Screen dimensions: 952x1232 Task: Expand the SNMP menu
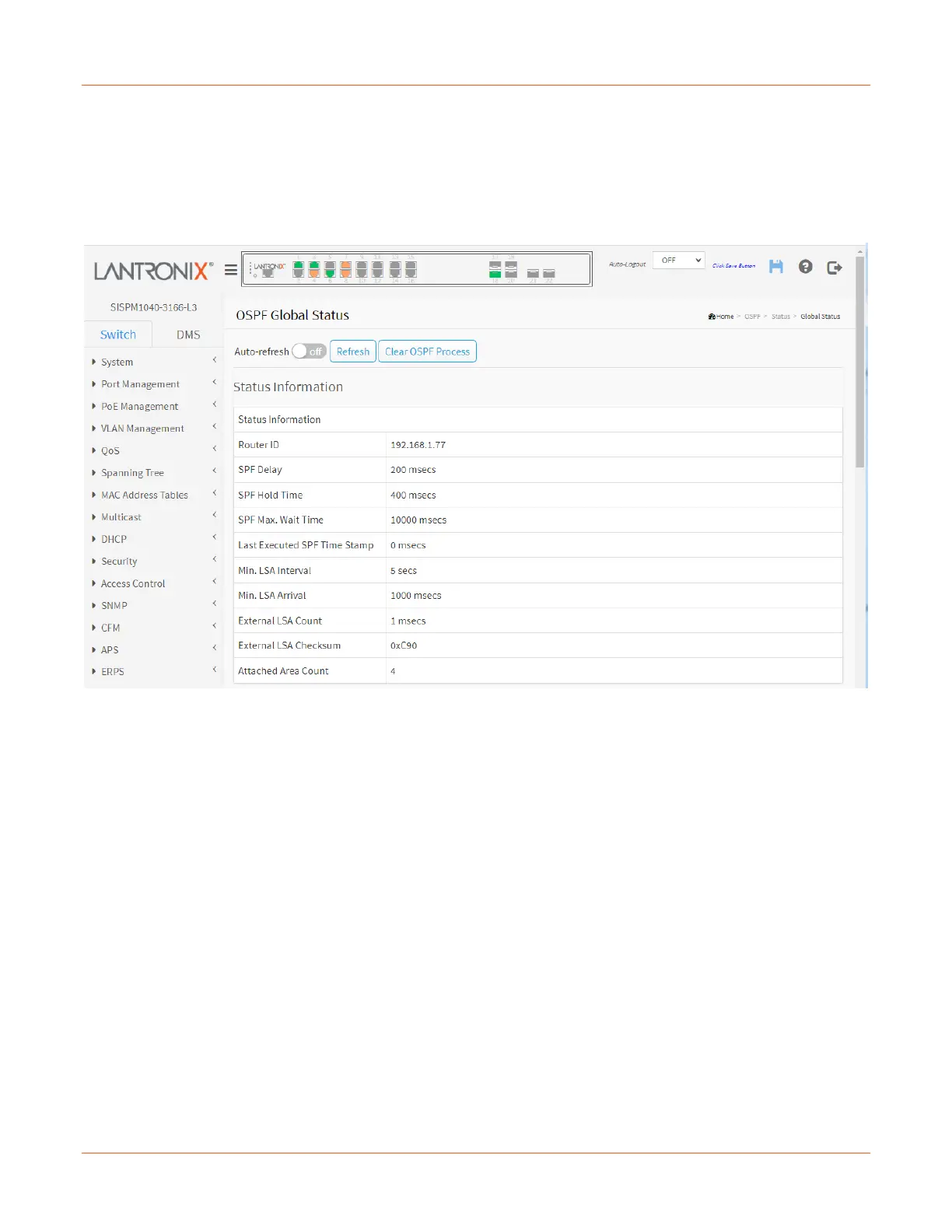154,606
